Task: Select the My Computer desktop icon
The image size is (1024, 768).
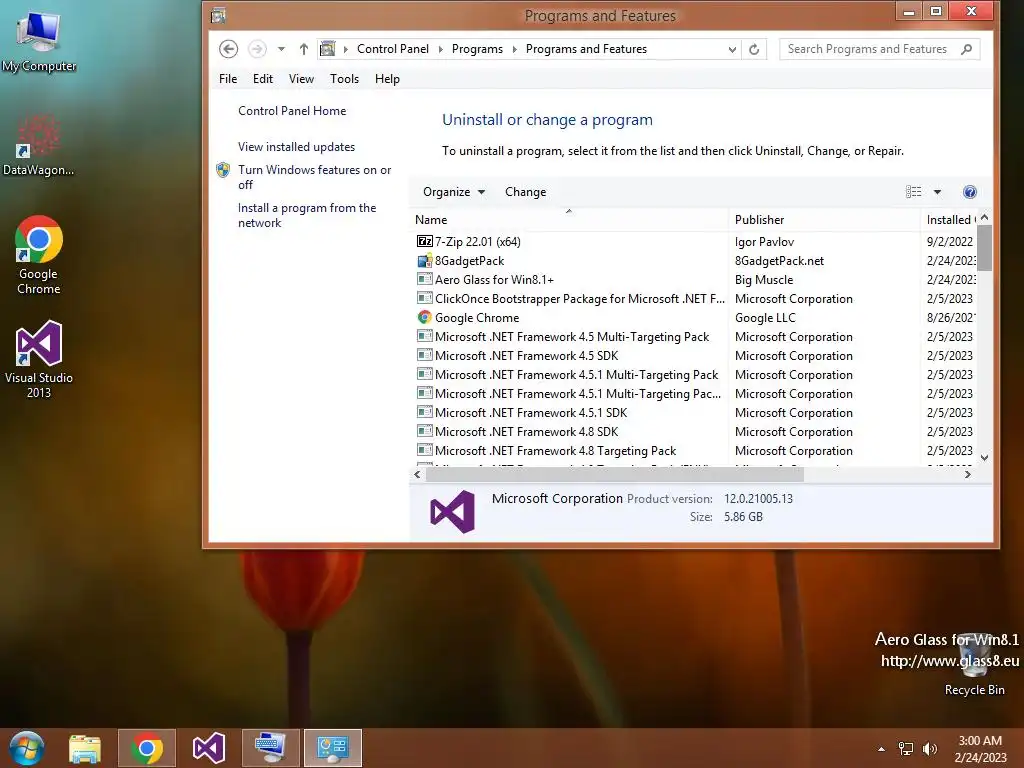Action: click(x=39, y=40)
